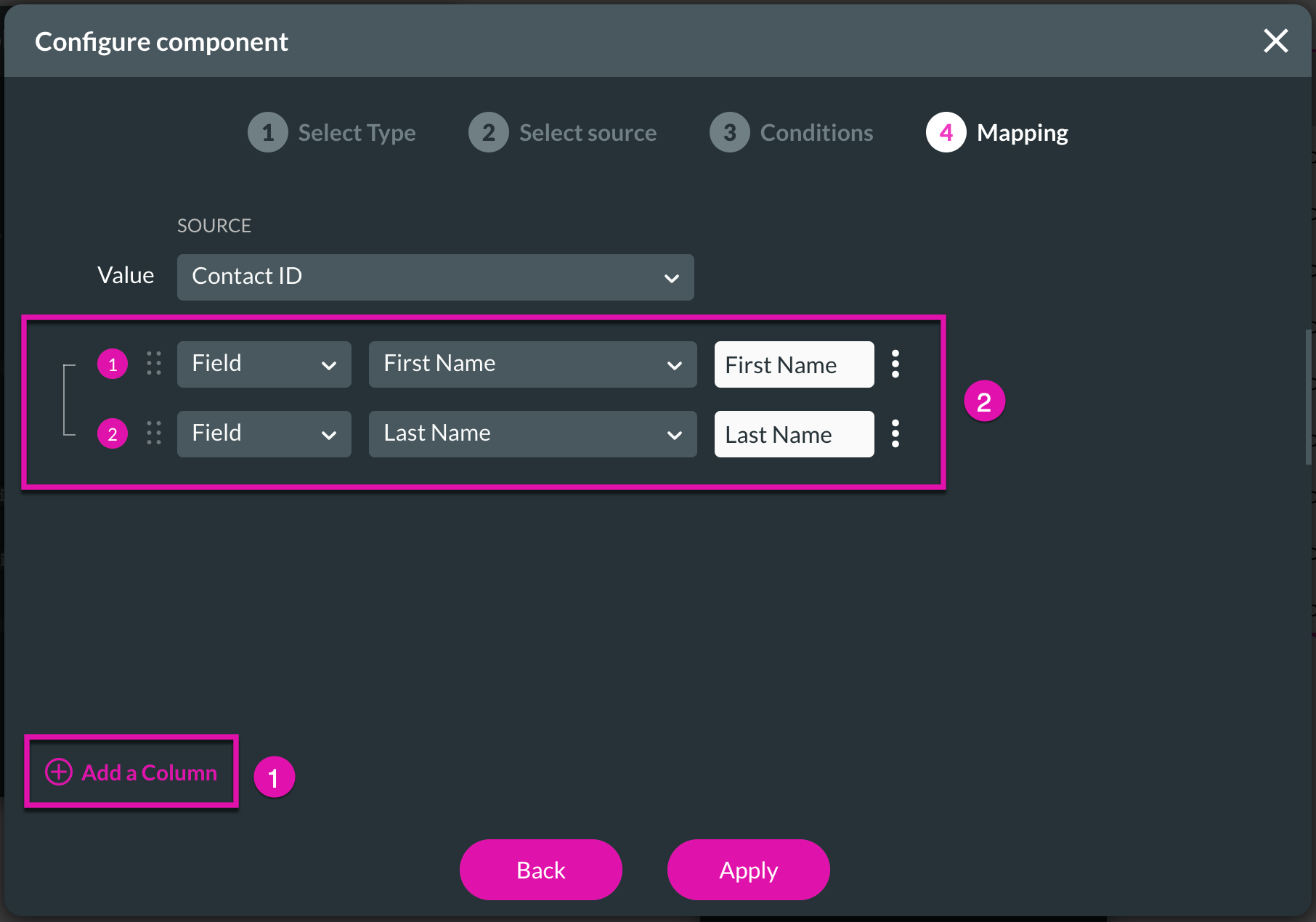Go to step 1 Select Type
Image resolution: width=1316 pixels, height=922 pixels.
tap(332, 132)
